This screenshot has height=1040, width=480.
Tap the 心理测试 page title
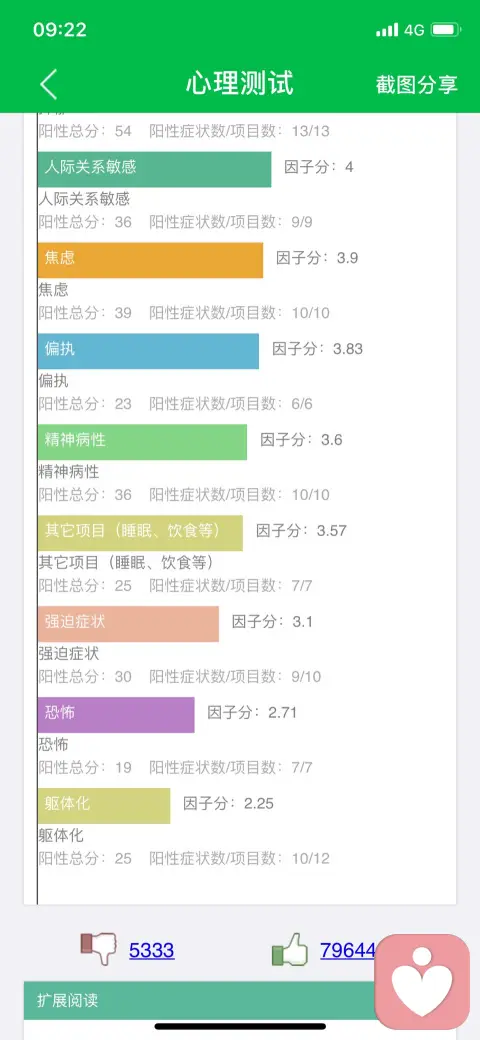[239, 84]
